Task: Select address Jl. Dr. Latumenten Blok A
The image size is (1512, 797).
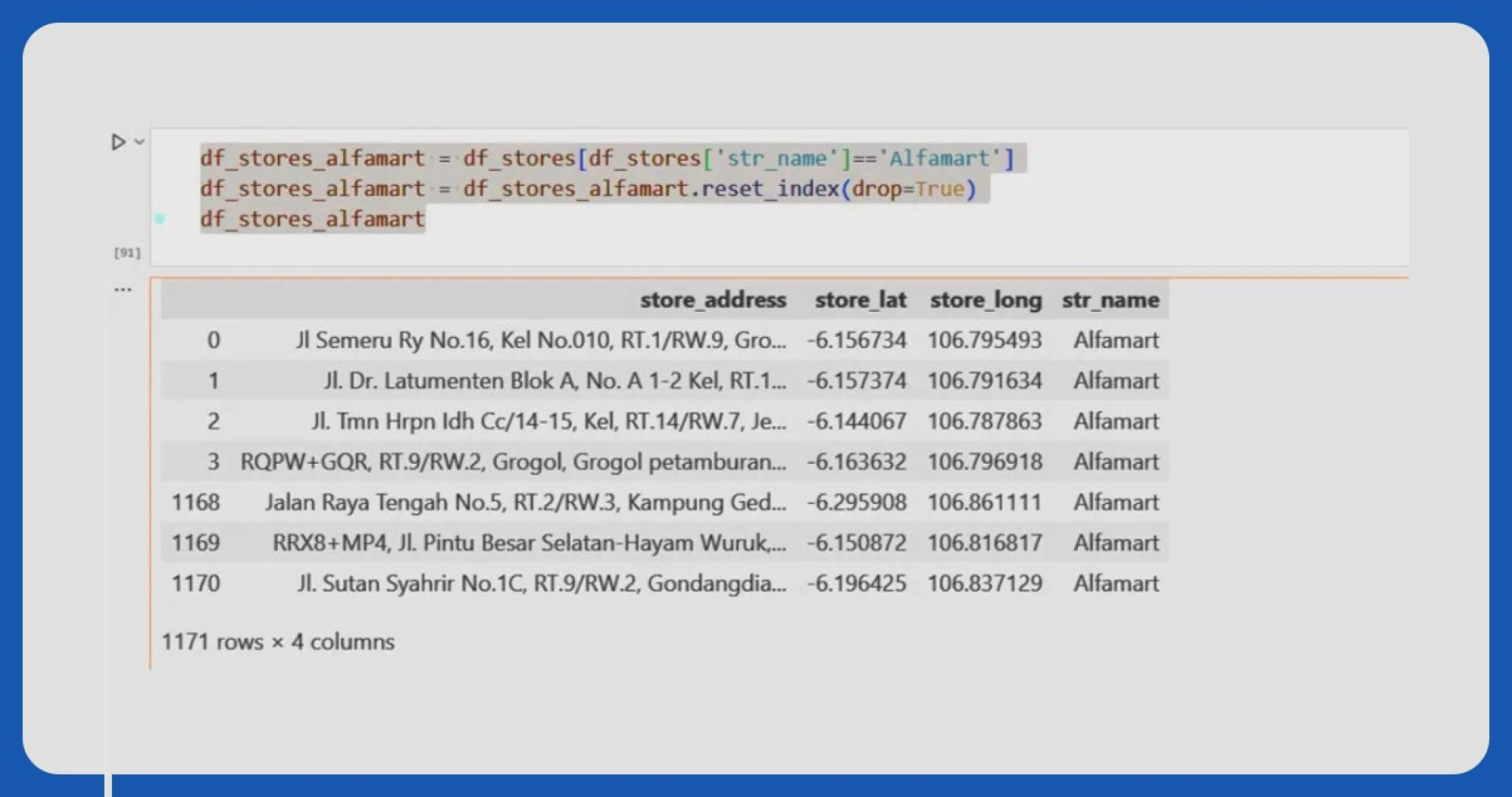Action: tap(554, 381)
